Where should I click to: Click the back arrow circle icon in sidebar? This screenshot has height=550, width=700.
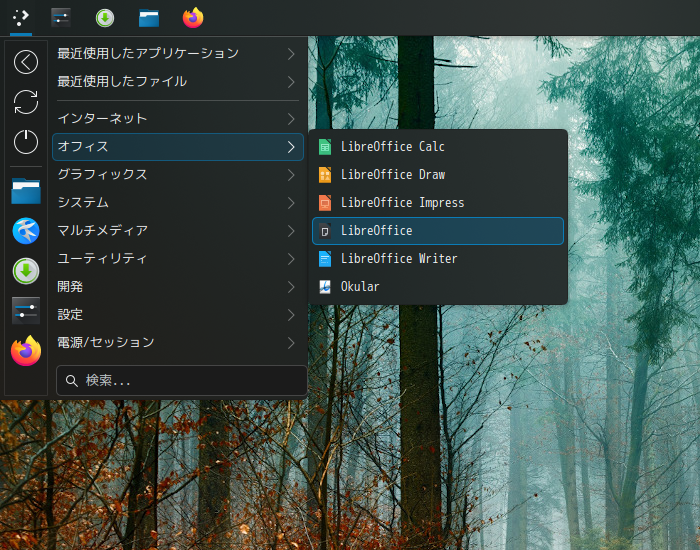click(x=26, y=62)
